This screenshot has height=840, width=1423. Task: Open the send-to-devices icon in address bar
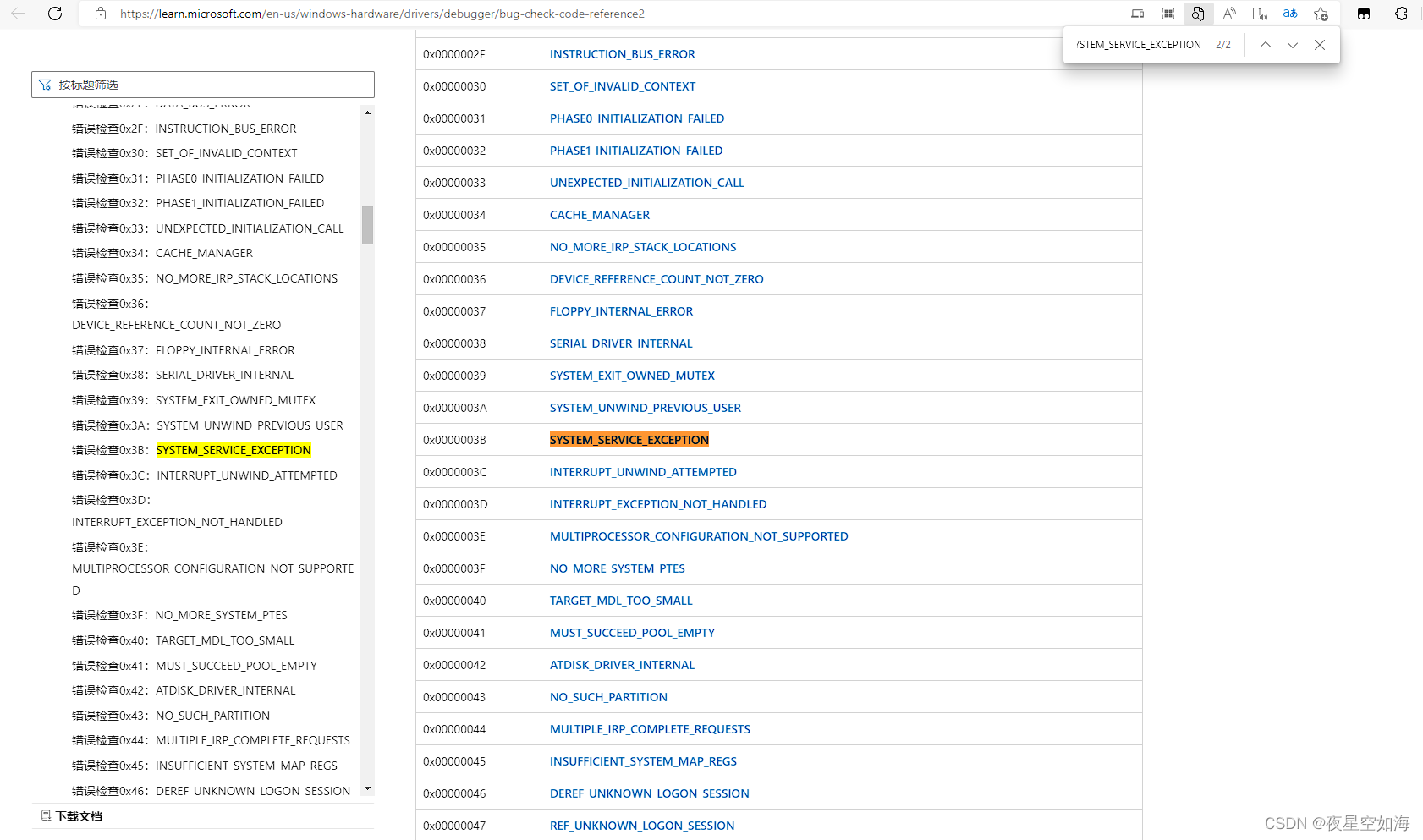(1138, 14)
